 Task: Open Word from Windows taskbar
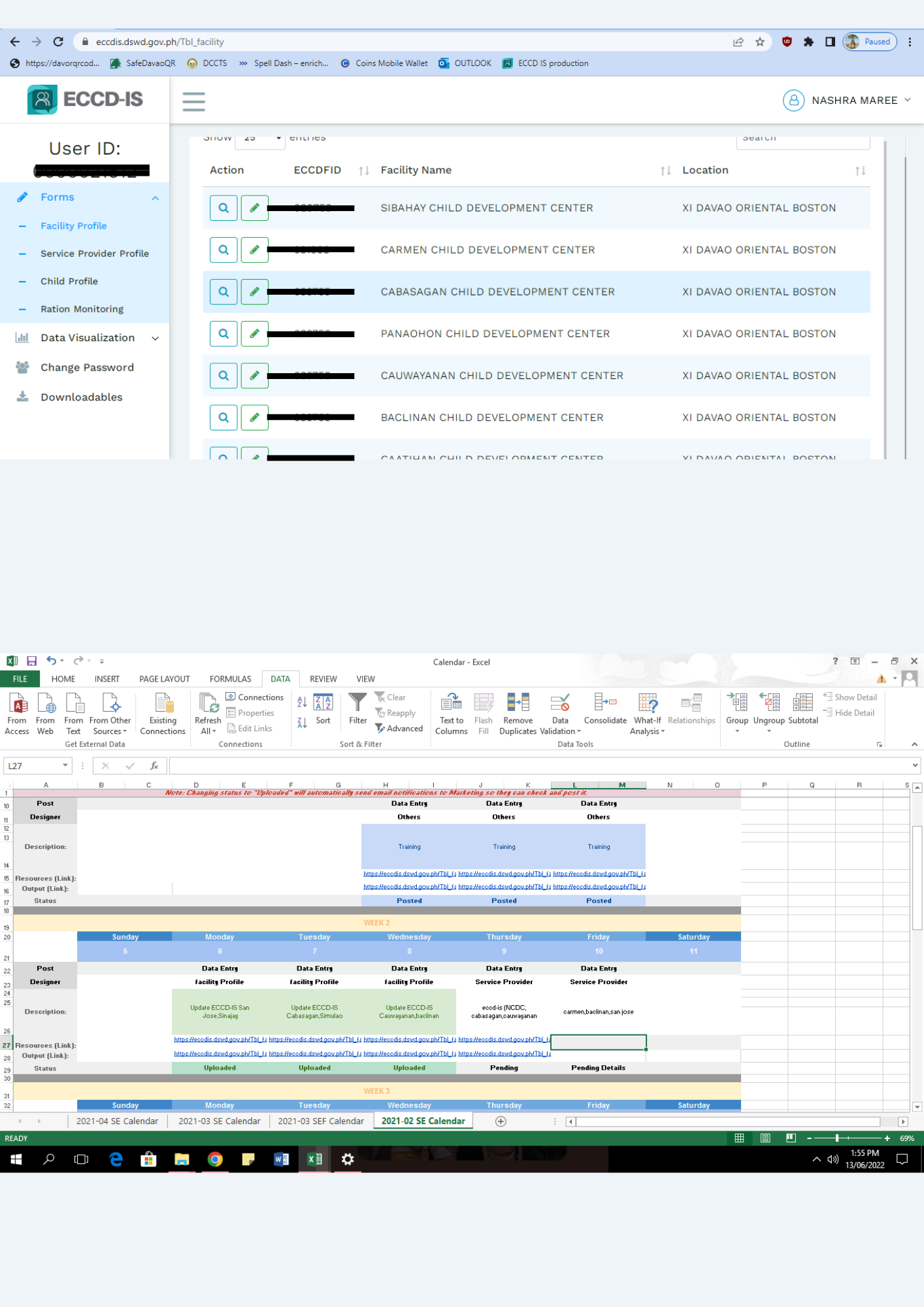pyautogui.click(x=281, y=1159)
